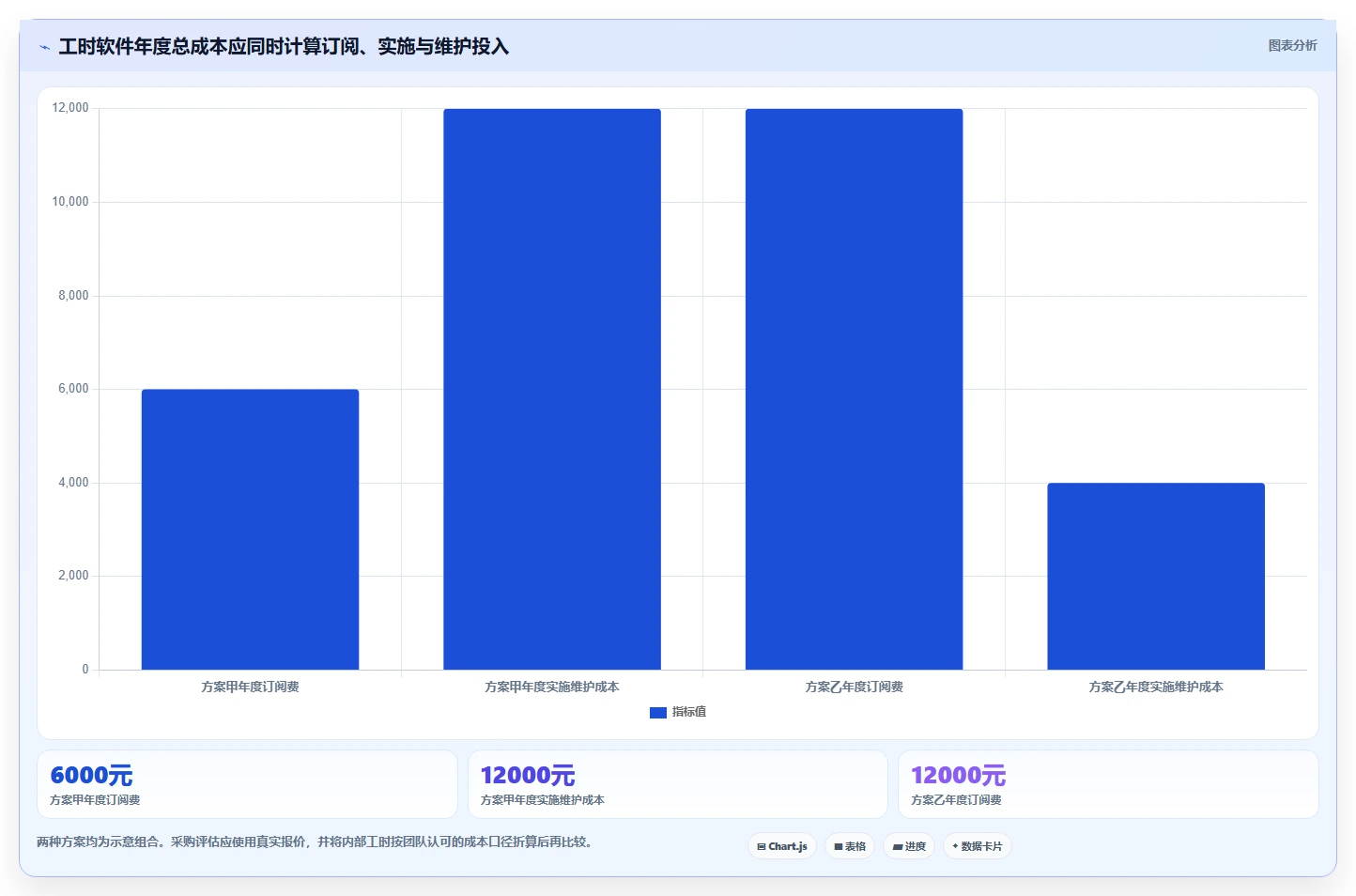Click the 方案甲年度实施维护成本 bar
Viewport: 1356px width, 896px height.
click(552, 390)
